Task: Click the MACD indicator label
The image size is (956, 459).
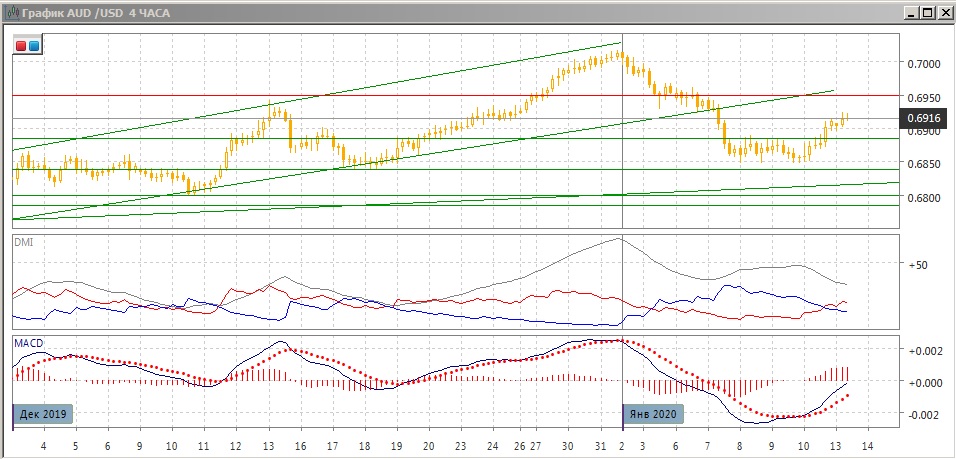Action: point(29,343)
